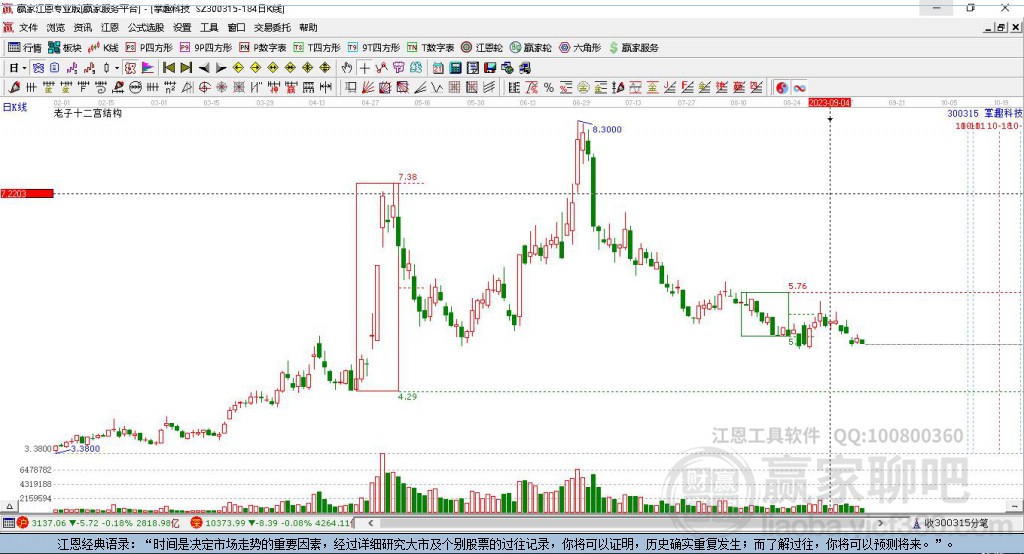Open the 帮助 menu

tap(308, 27)
